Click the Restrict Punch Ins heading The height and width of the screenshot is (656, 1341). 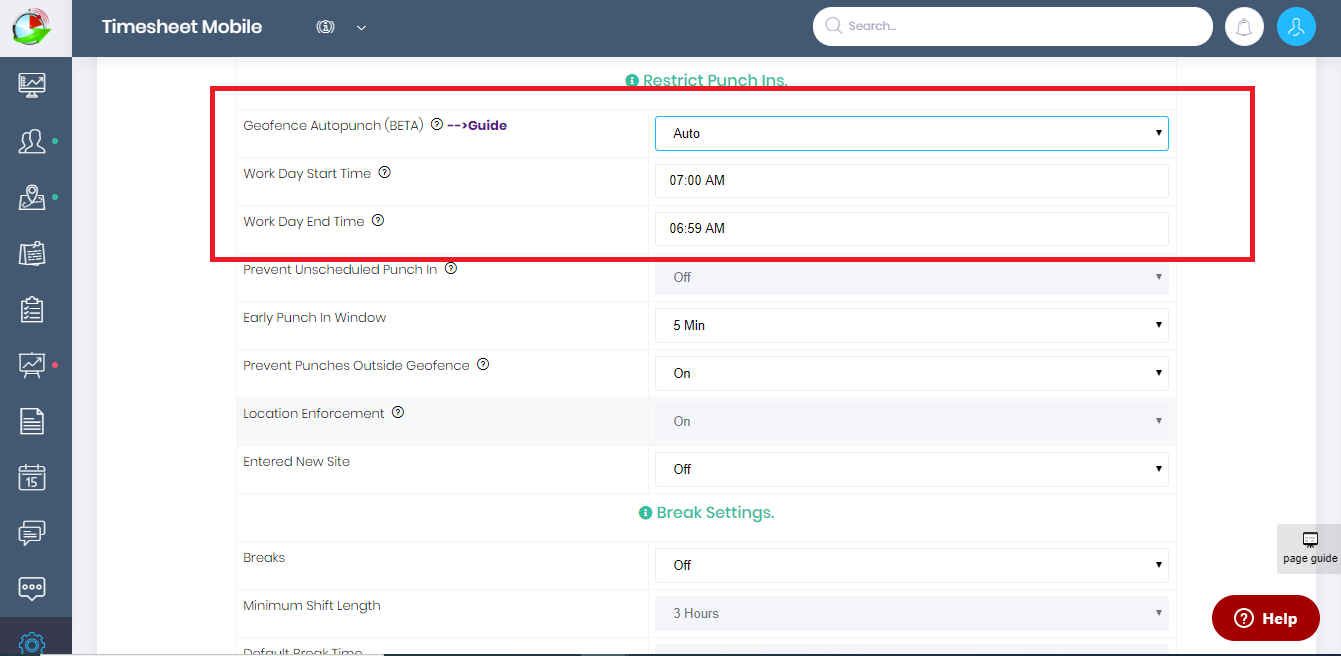pos(715,81)
